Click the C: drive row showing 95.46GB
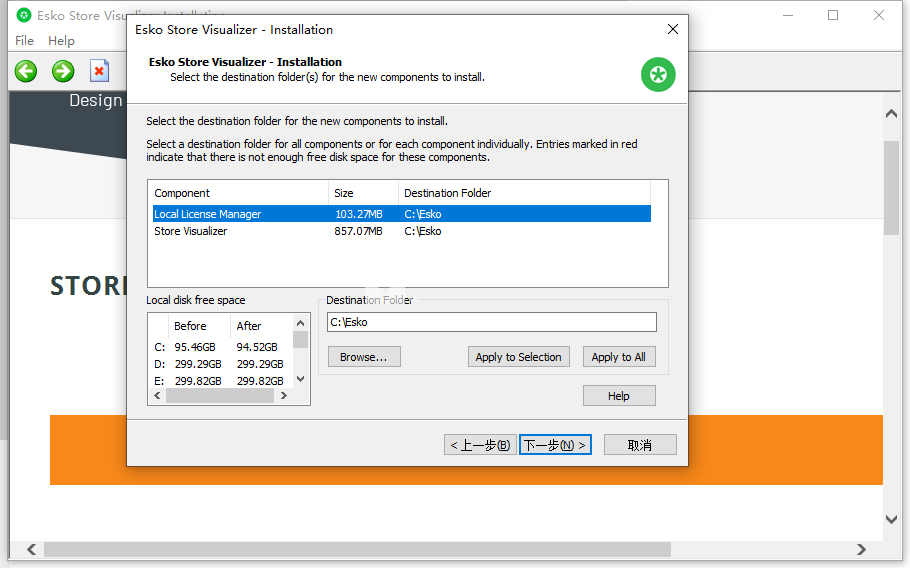The width and height of the screenshot is (910, 568). pyautogui.click(x=221, y=347)
